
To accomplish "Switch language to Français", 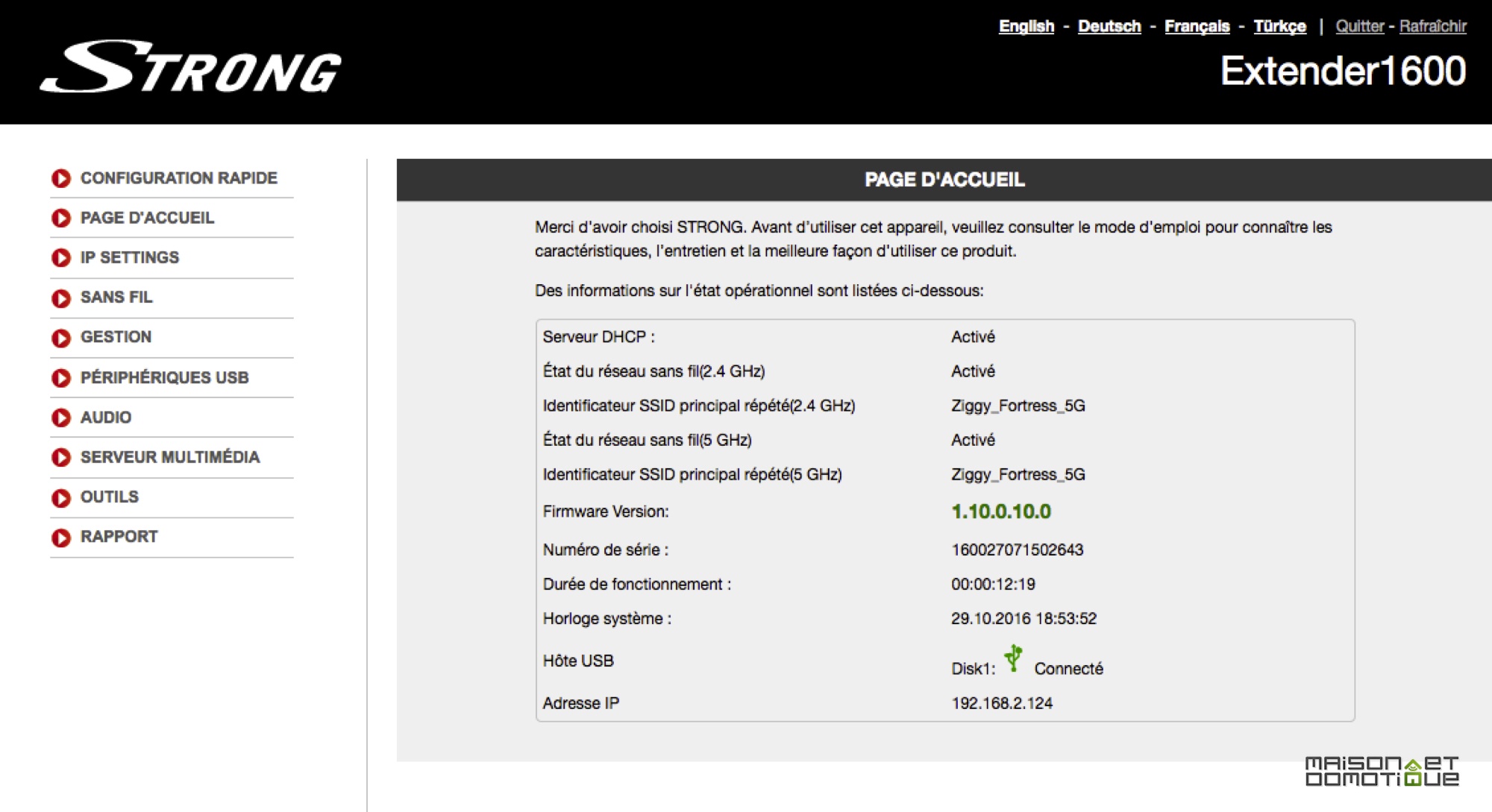I will pos(1197,26).
